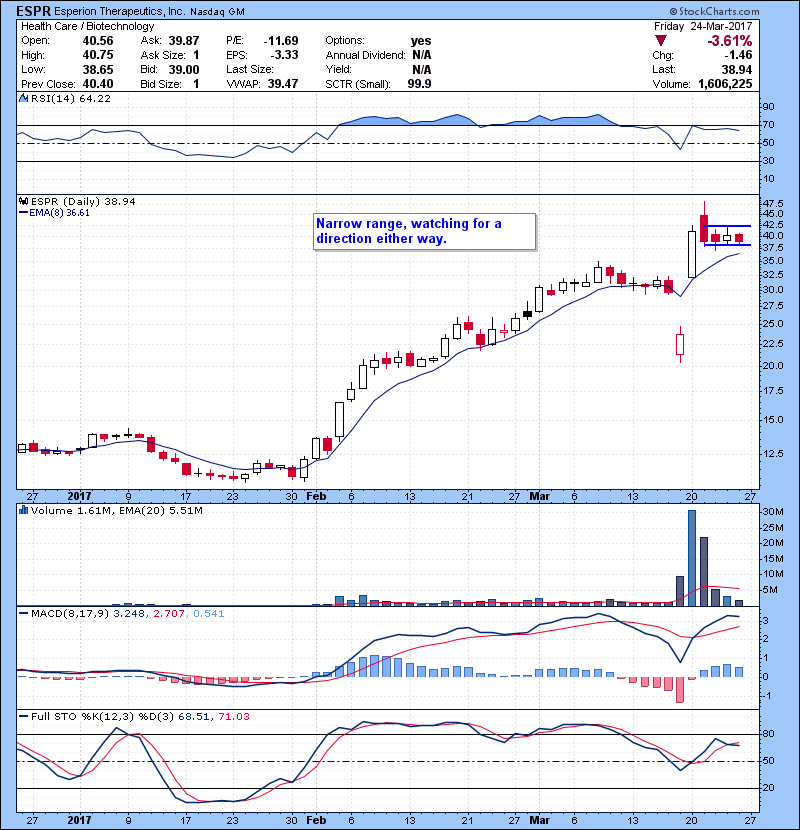Image resolution: width=800 pixels, height=830 pixels.
Task: Click the MACD signal value 2.707
Action: tap(169, 614)
